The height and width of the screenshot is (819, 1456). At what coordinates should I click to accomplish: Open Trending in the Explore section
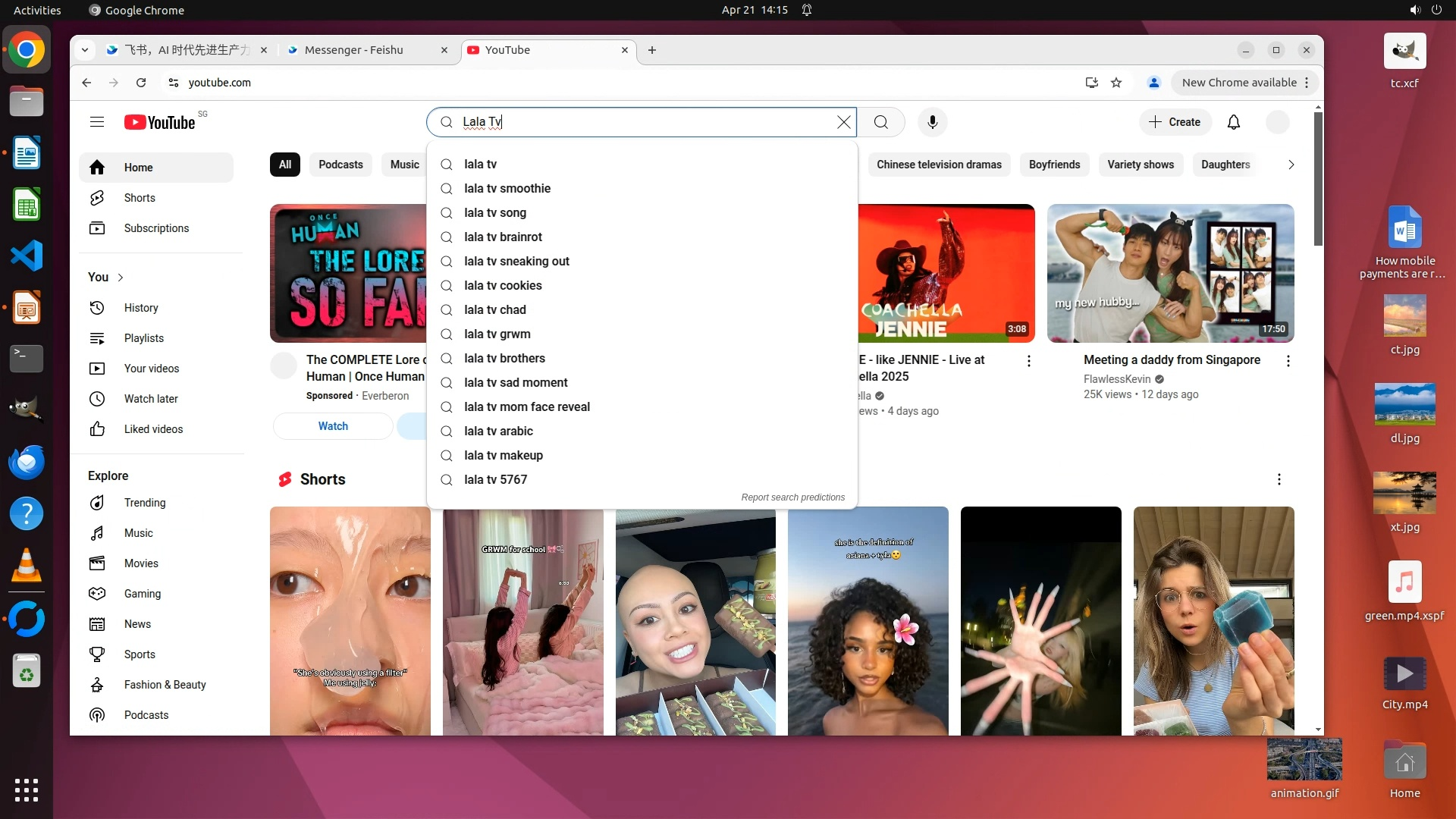[144, 503]
